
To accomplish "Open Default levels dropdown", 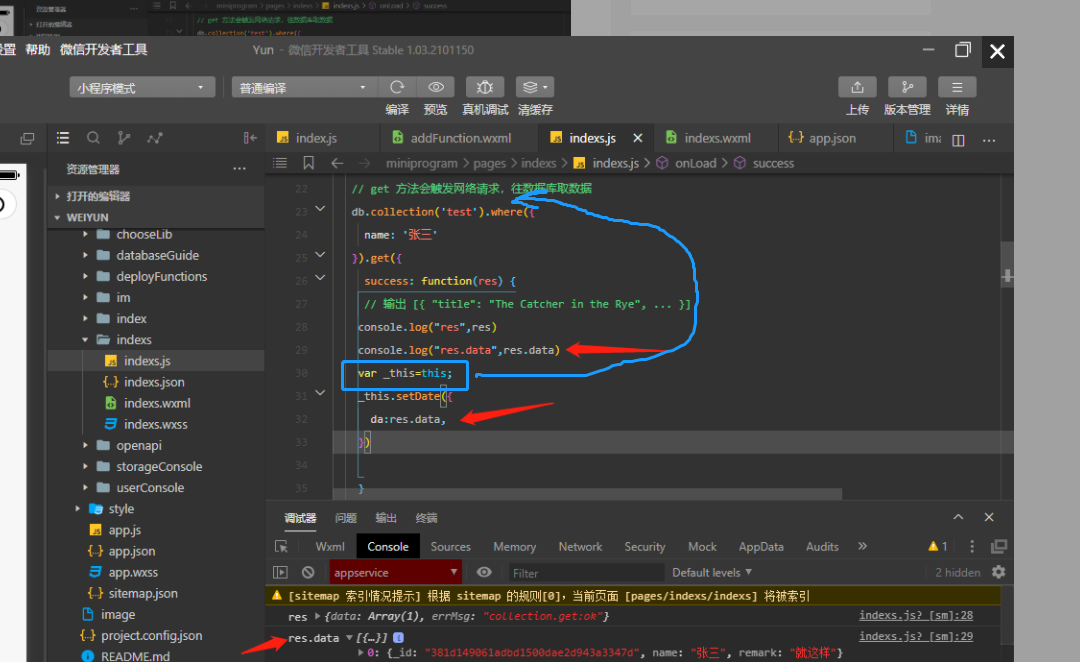I will (x=712, y=572).
